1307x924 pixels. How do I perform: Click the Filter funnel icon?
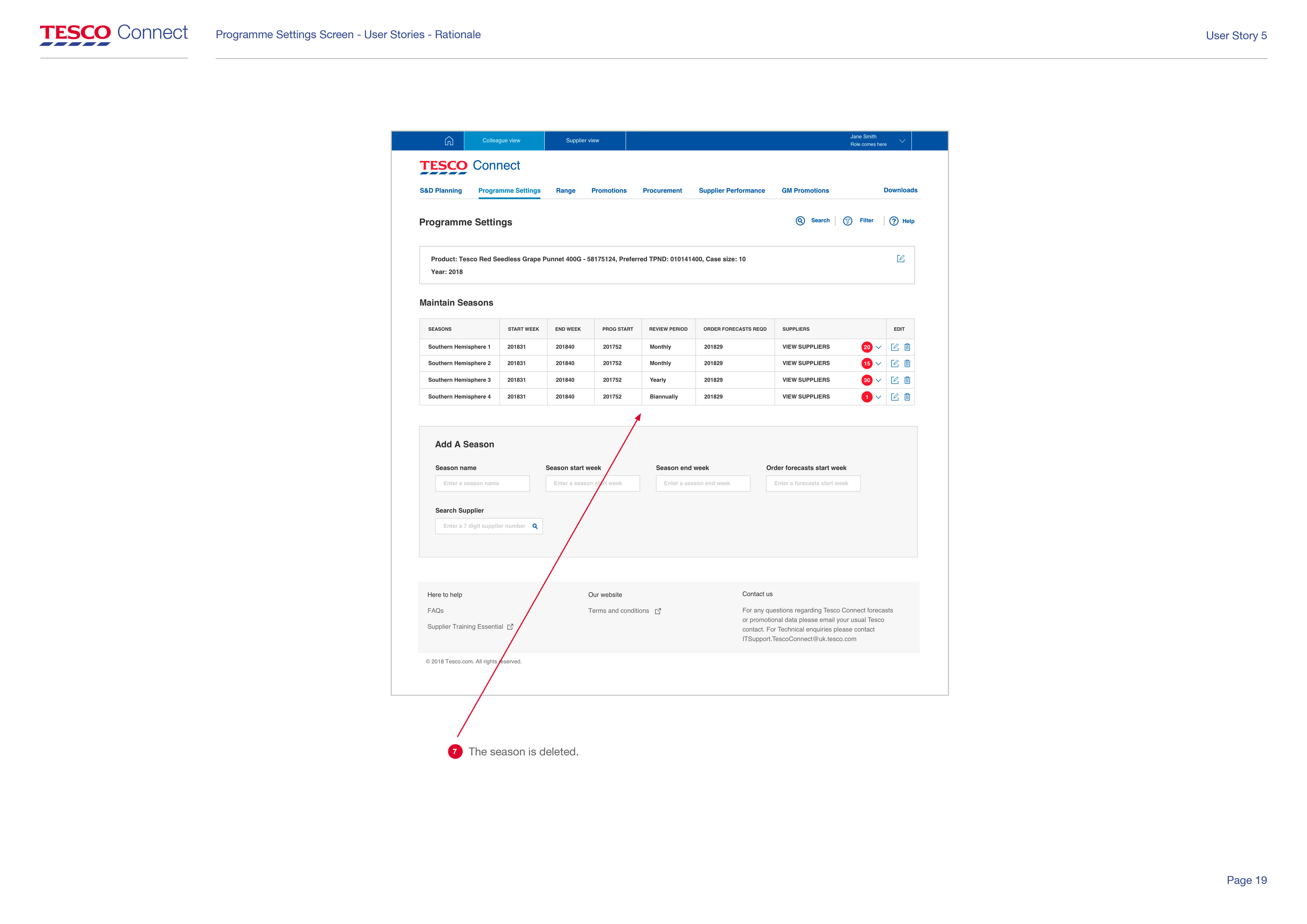pyautogui.click(x=848, y=221)
